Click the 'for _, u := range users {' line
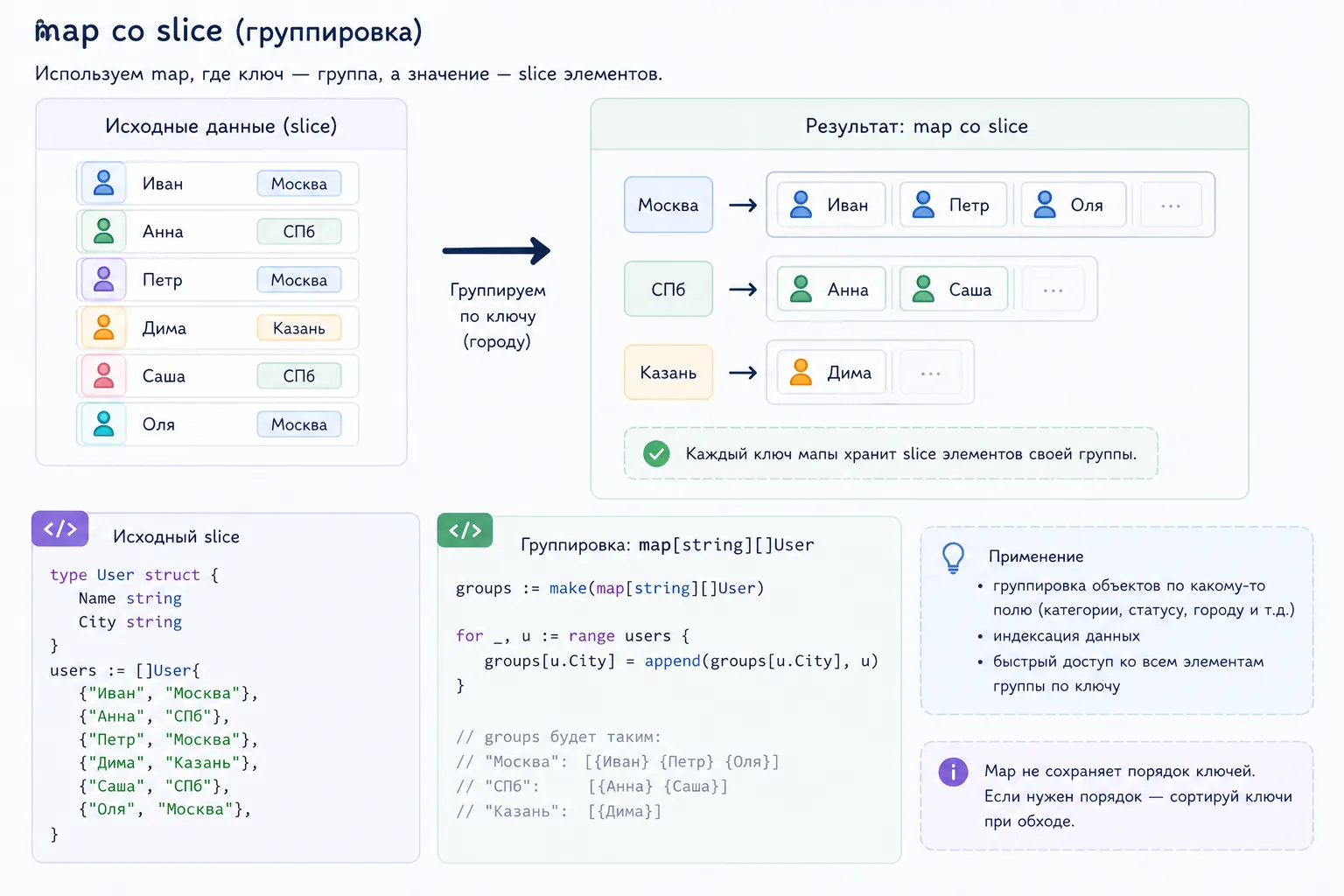 pos(572,635)
